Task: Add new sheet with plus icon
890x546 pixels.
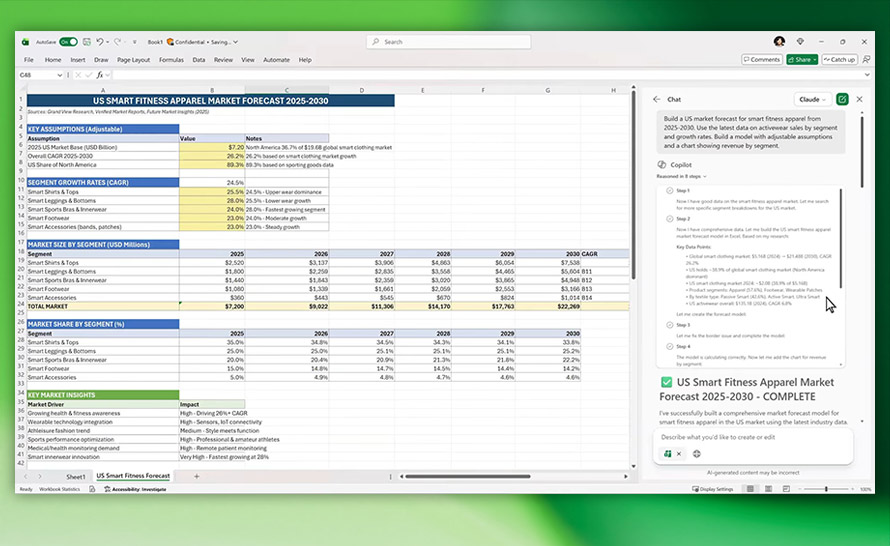Action: [196, 476]
